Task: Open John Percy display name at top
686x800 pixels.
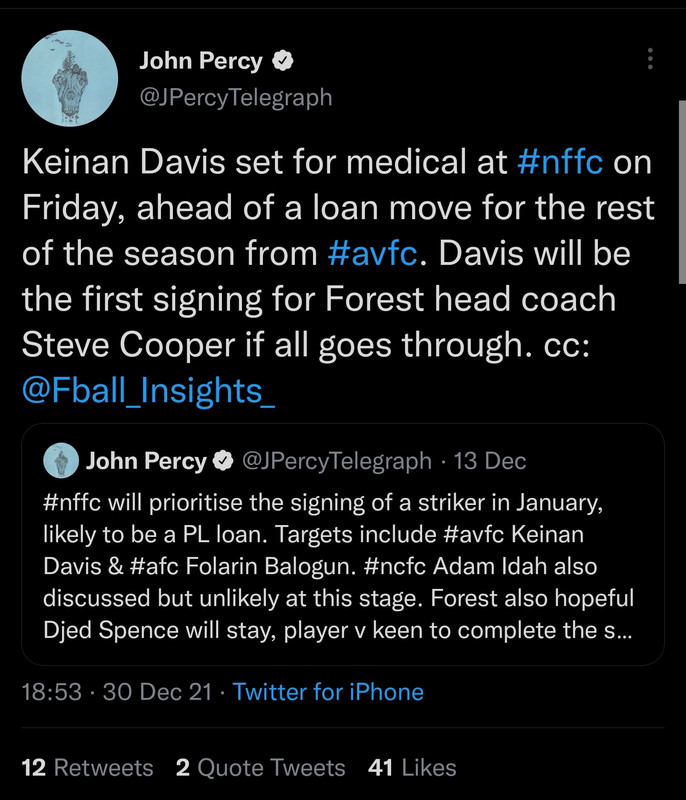Action: tap(201, 61)
